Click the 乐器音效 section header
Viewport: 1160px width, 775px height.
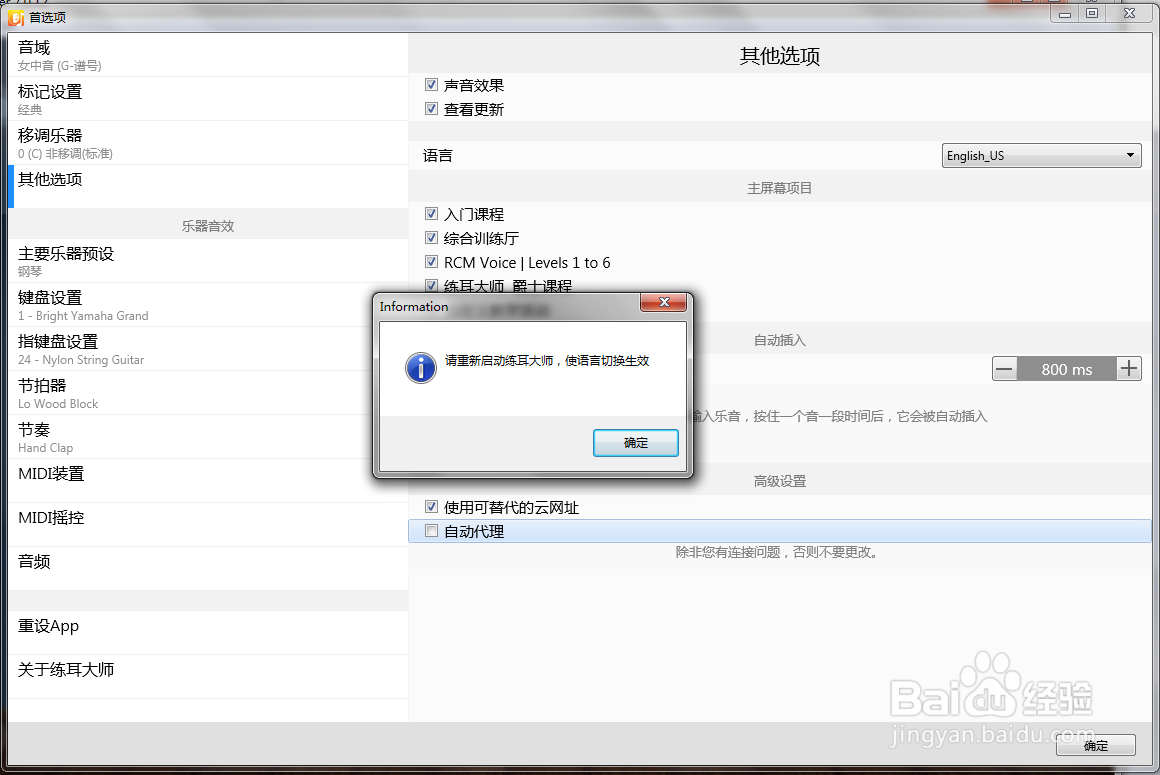coord(208,226)
